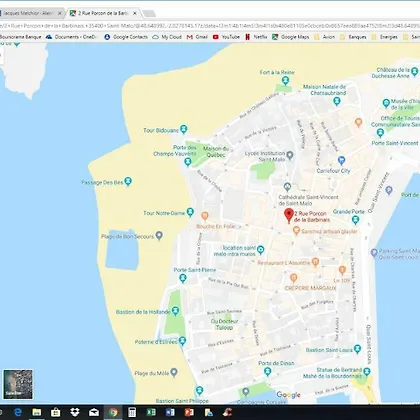Select the Musée d'histoire de la ville pin
Image resolution: width=420 pixels, height=420 pixels.
[x=386, y=103]
